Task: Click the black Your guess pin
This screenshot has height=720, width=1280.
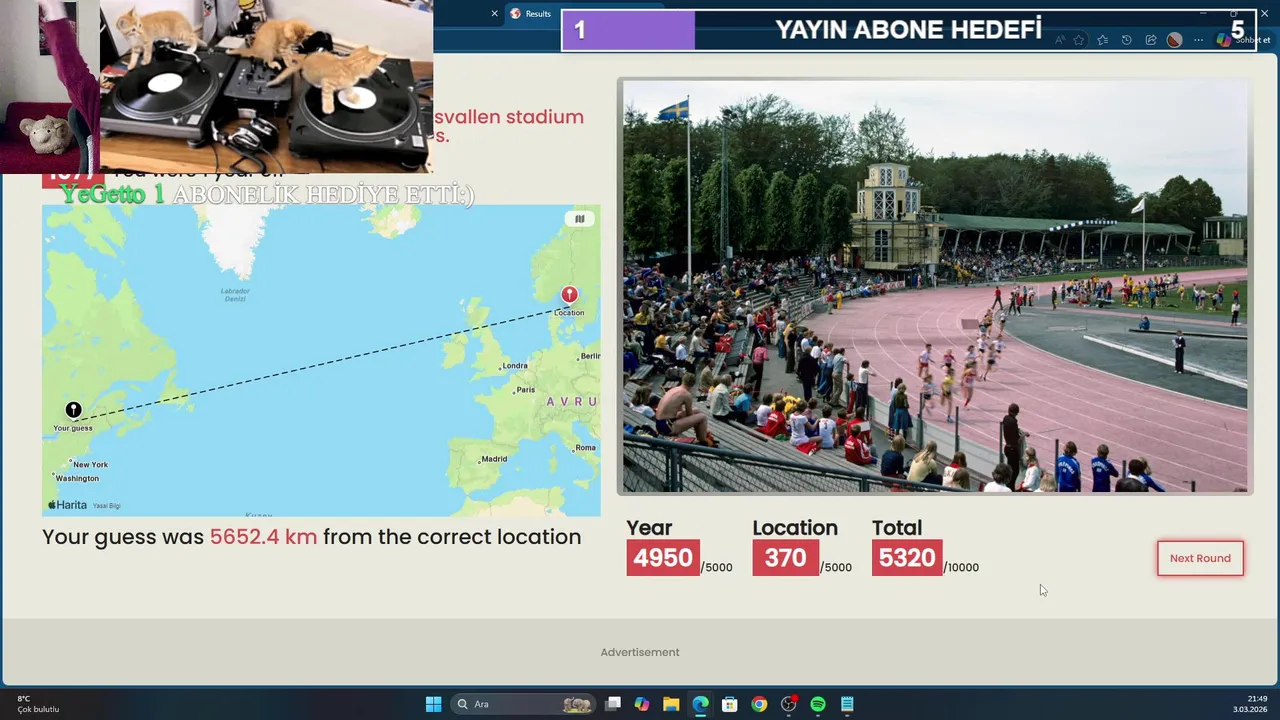Action: pyautogui.click(x=73, y=410)
